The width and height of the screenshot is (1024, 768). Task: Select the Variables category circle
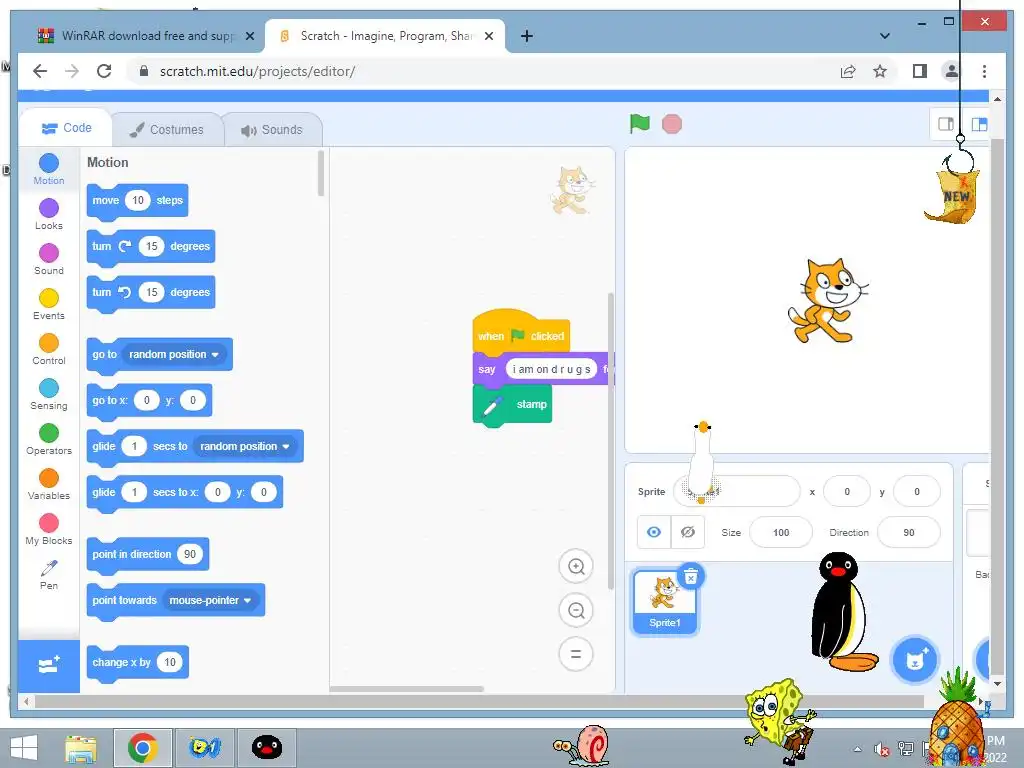[x=49, y=479]
